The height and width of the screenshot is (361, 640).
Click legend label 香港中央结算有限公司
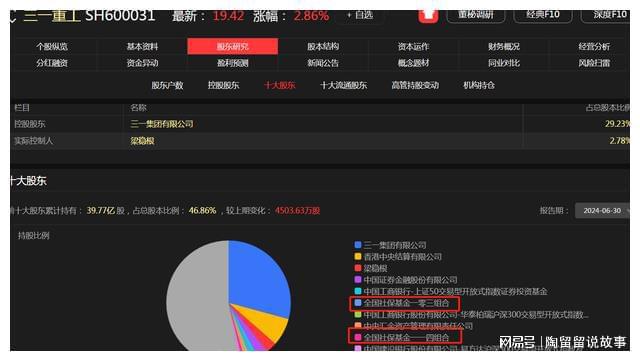pyautogui.click(x=402, y=256)
